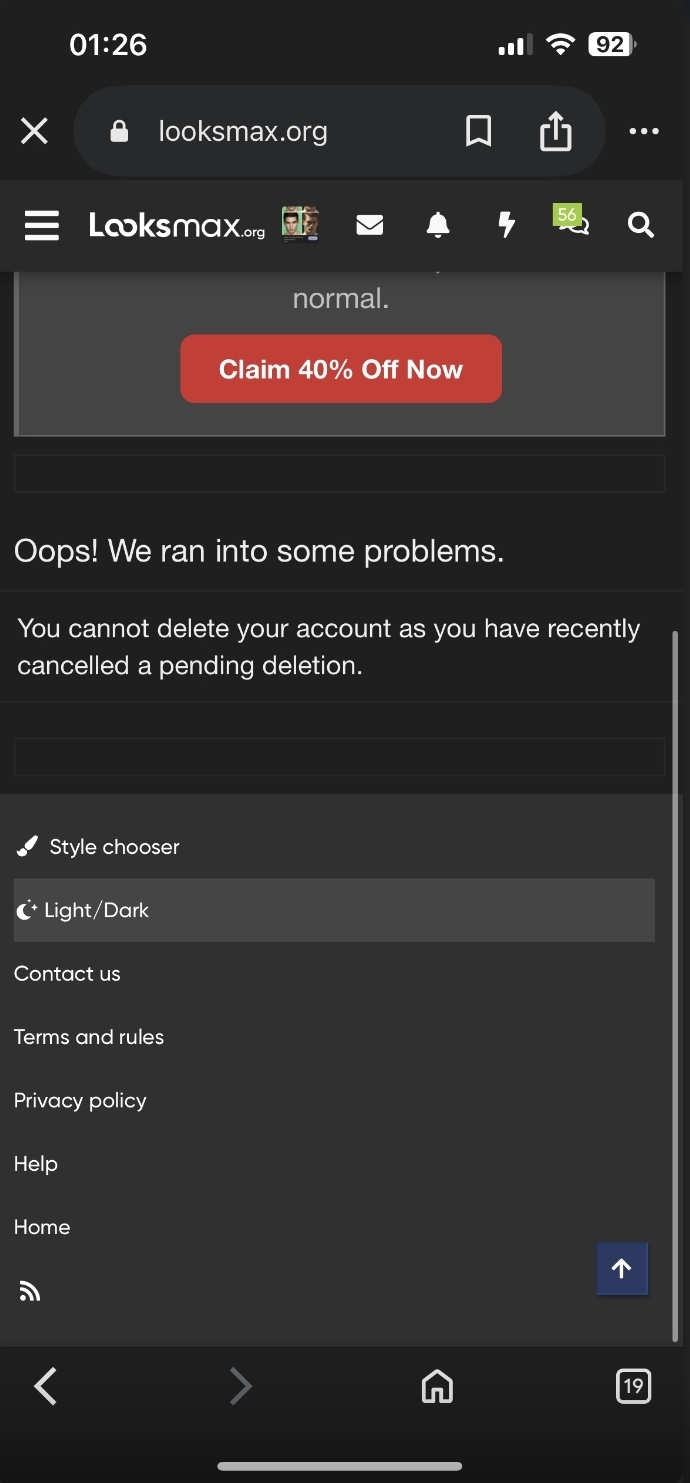This screenshot has height=1483, width=690.
Task: Open chat icon with 56 badge
Action: (x=572, y=220)
